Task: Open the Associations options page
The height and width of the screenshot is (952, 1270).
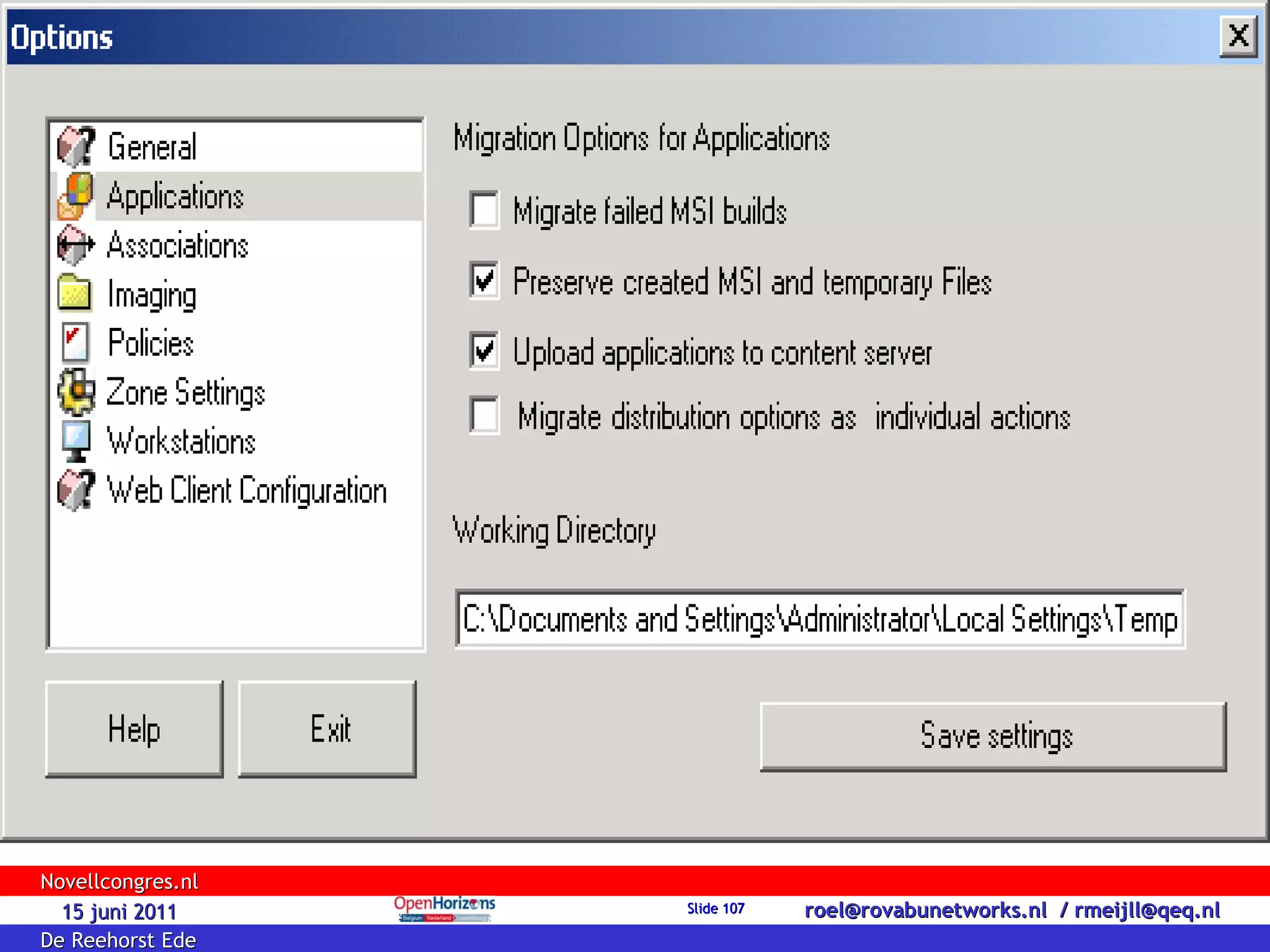Action: pyautogui.click(x=236, y=245)
